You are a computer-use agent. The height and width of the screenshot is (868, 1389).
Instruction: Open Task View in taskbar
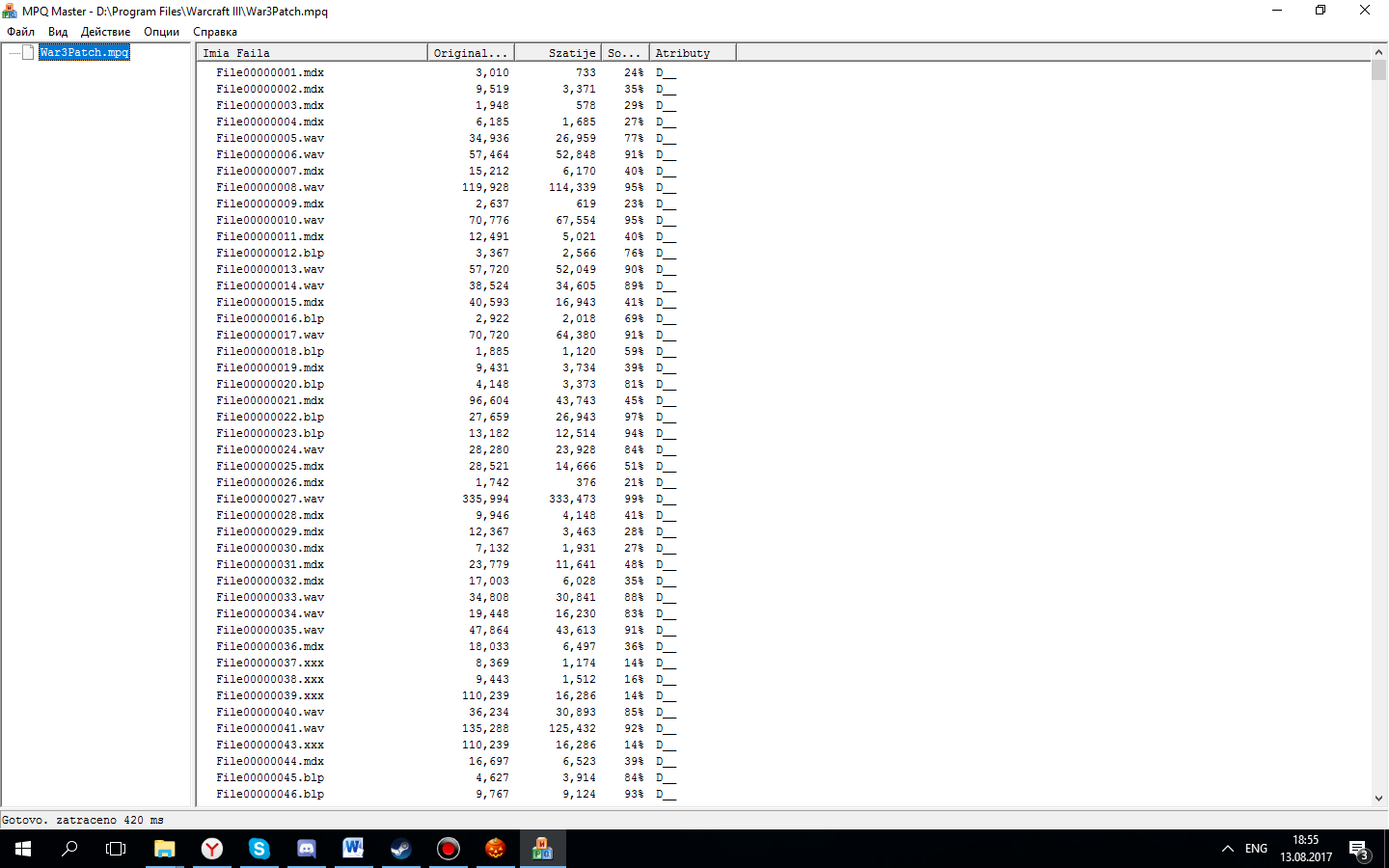click(x=116, y=849)
